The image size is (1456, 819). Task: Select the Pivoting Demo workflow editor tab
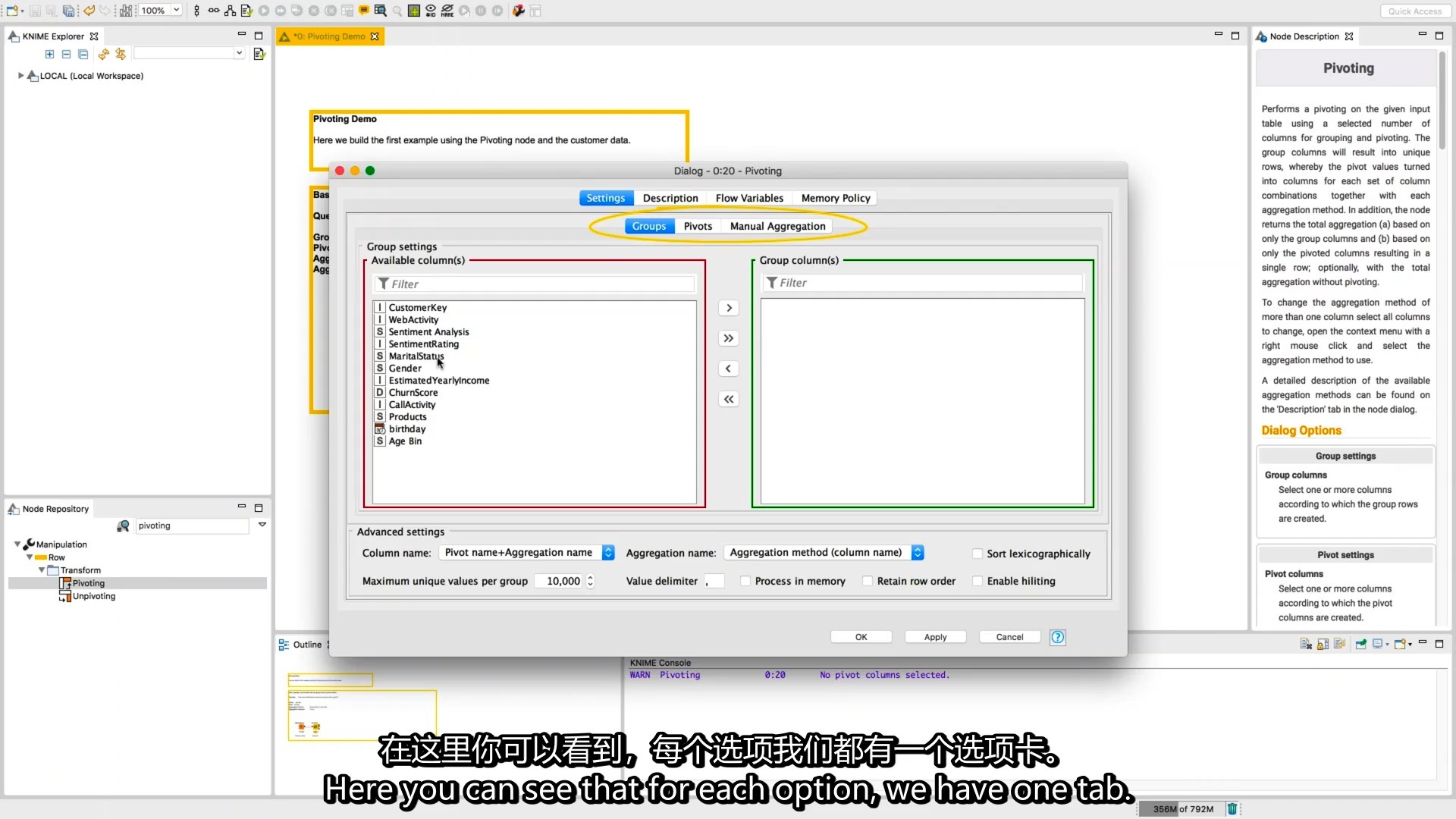pos(330,36)
